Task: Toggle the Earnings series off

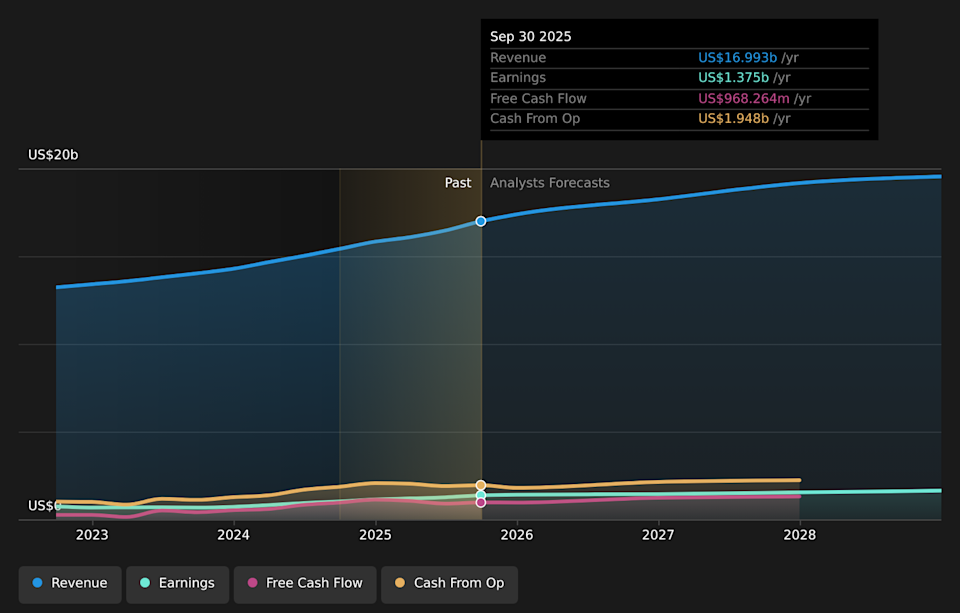Action: coord(177,583)
